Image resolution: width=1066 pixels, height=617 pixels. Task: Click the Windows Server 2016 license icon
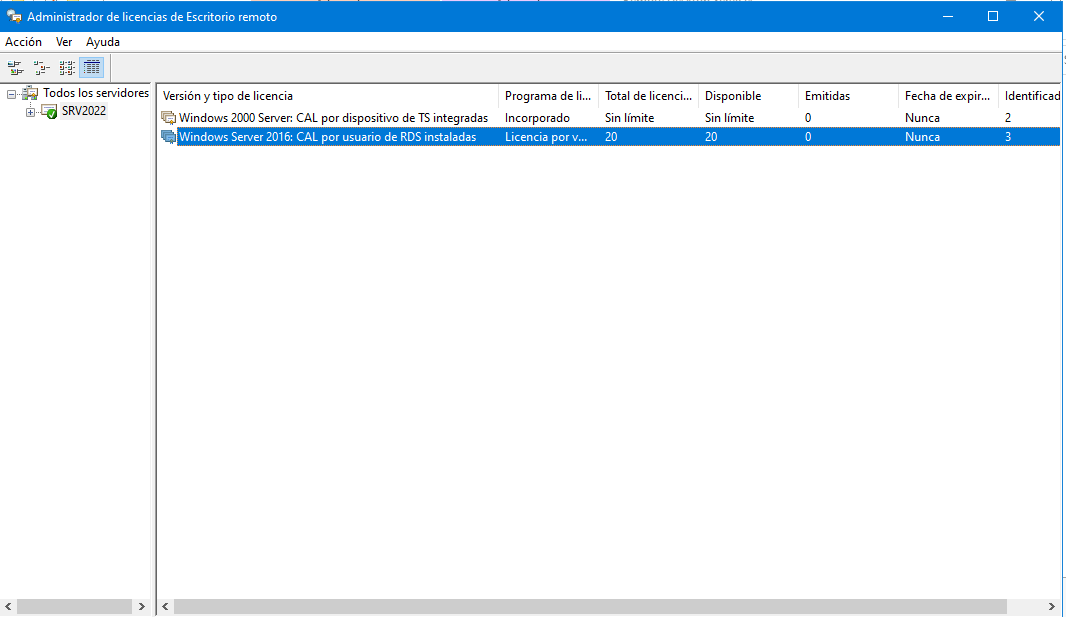168,137
